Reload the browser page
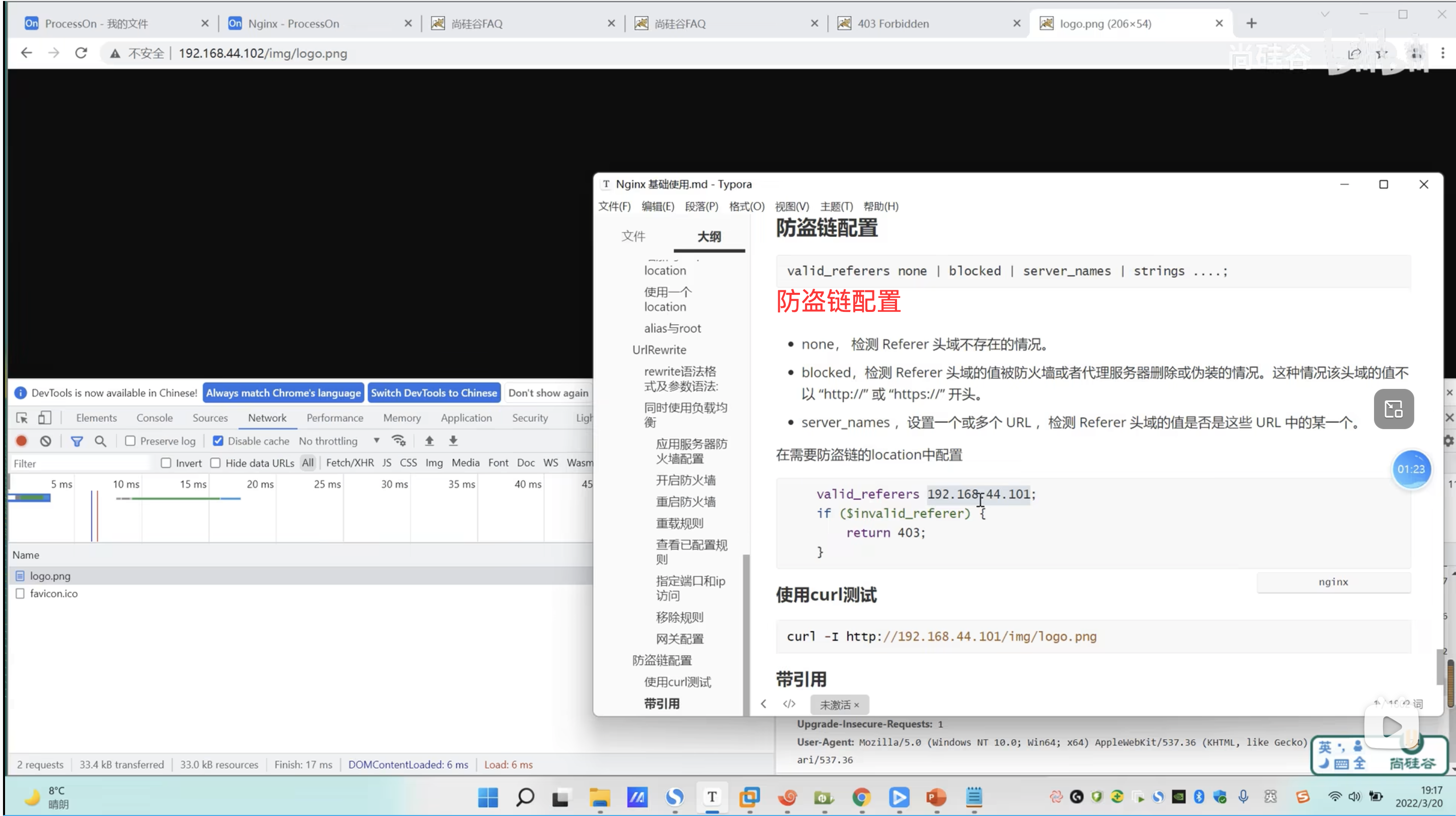Screen dimensions: 1456x816 point(81,53)
